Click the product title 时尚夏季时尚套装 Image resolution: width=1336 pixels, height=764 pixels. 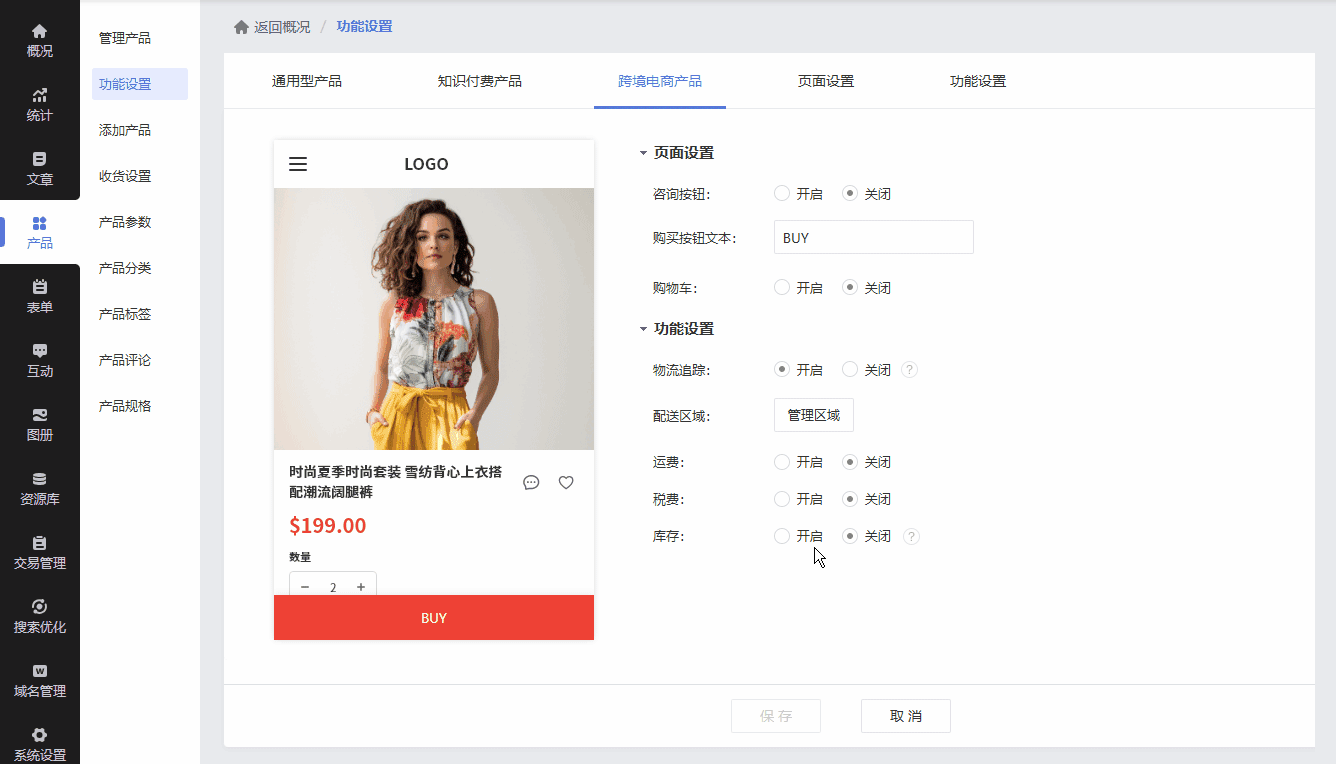pos(396,482)
